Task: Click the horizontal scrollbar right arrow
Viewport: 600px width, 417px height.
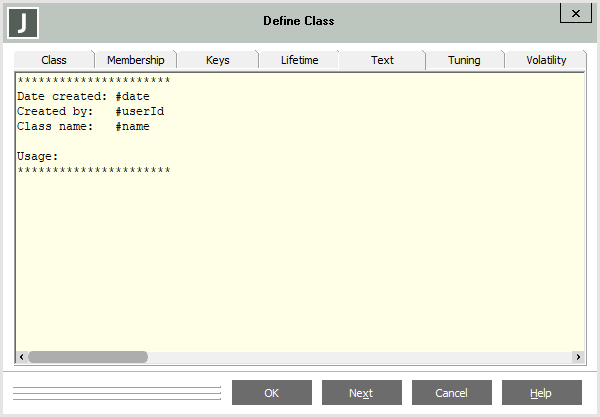Action: (577, 357)
